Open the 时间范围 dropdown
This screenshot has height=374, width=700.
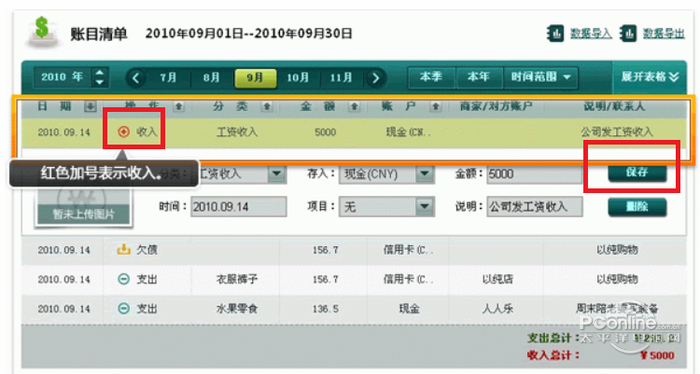541,77
